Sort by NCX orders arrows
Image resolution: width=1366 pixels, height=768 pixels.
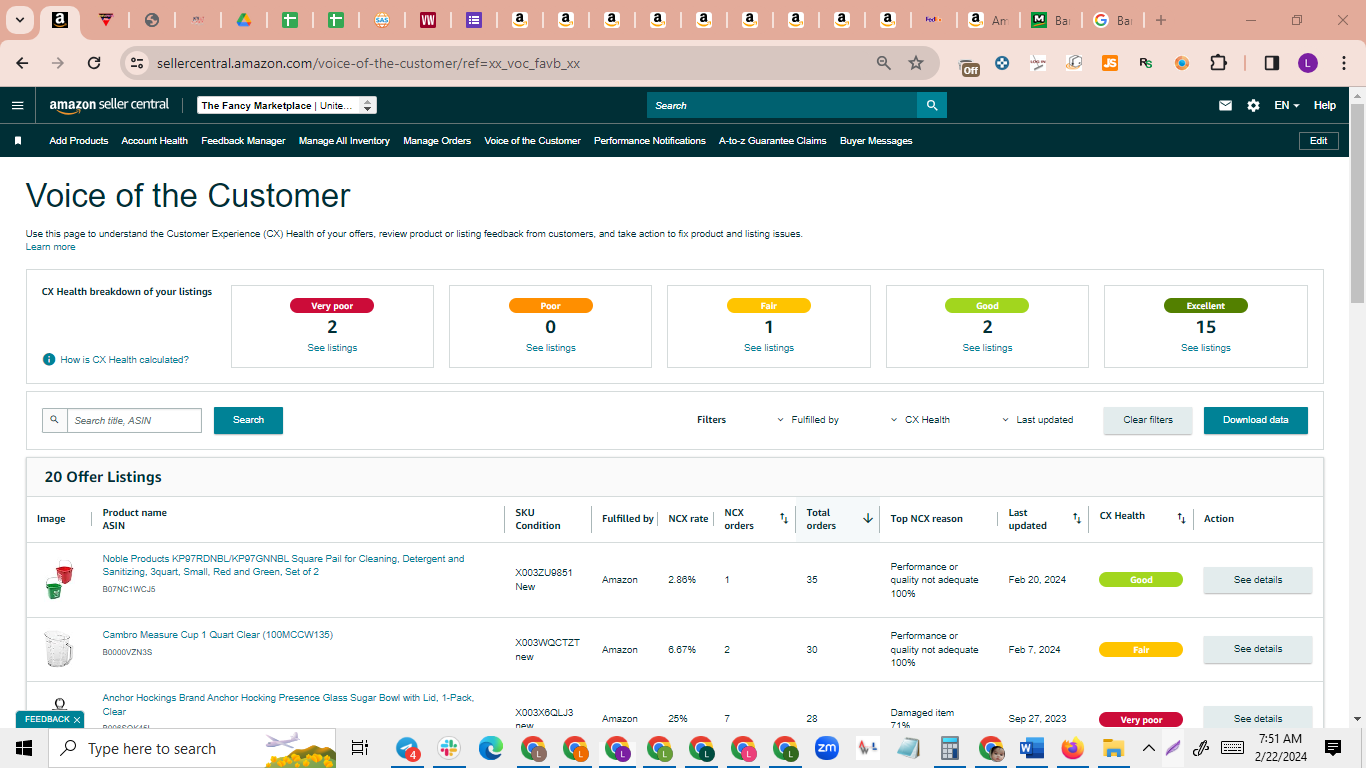[x=784, y=518]
